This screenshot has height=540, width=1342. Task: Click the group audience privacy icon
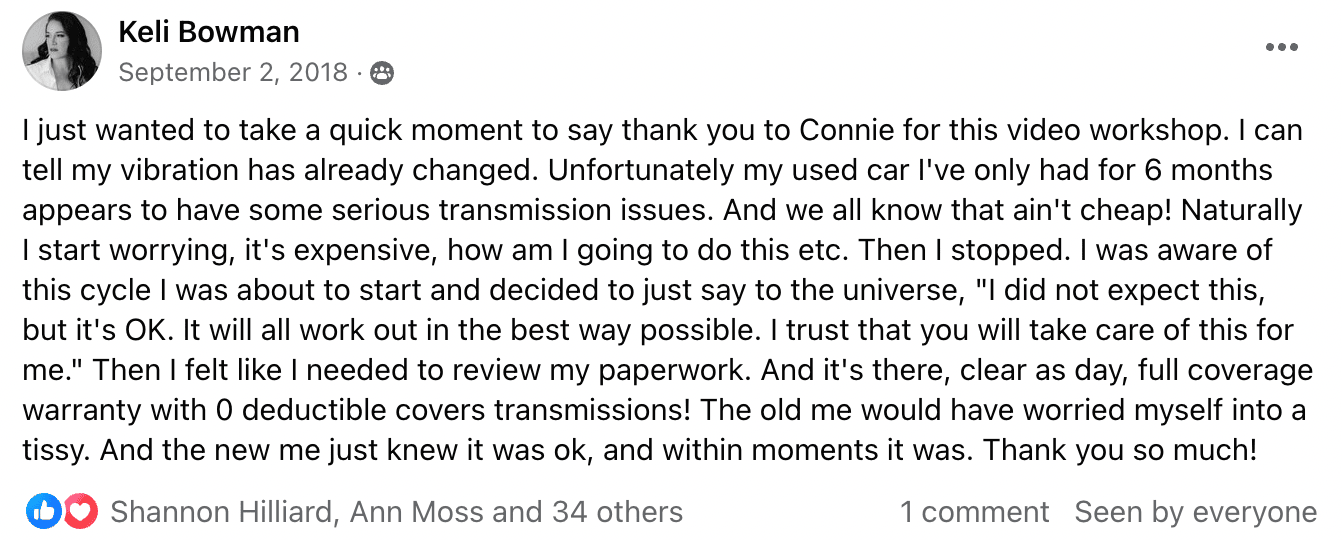tap(382, 73)
